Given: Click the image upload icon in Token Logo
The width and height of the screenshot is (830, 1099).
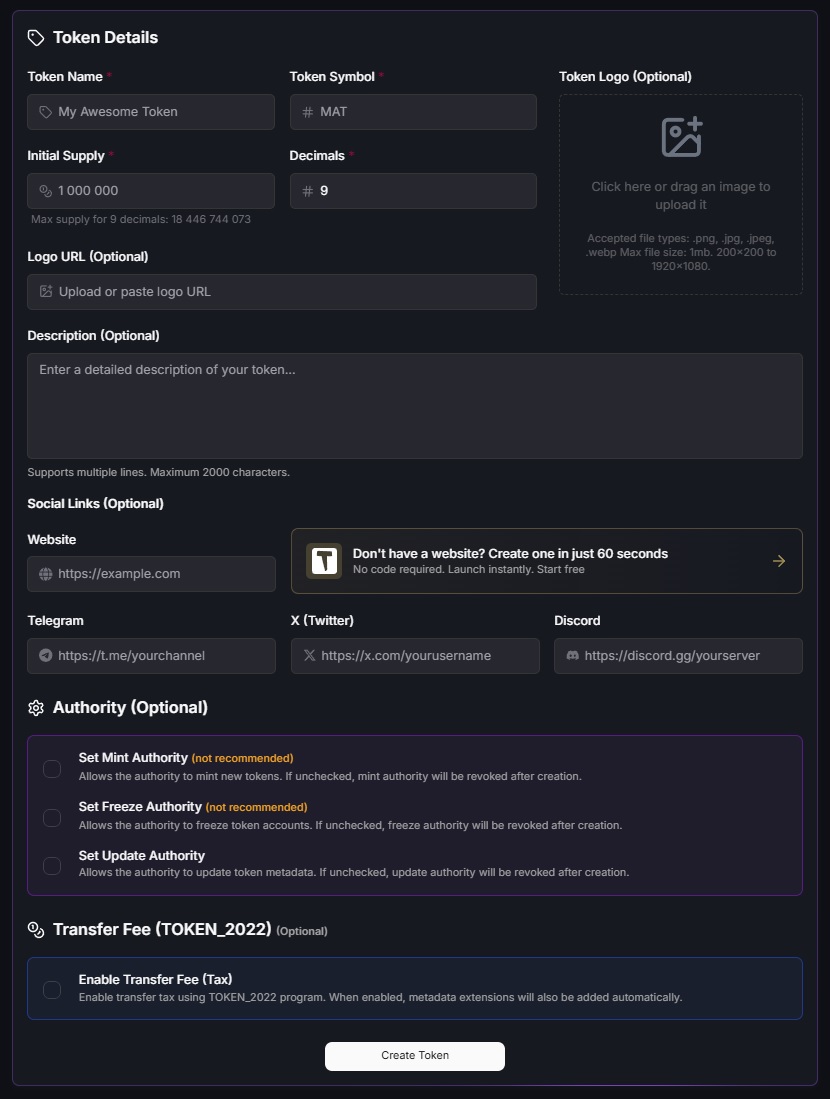Looking at the screenshot, I should [681, 137].
